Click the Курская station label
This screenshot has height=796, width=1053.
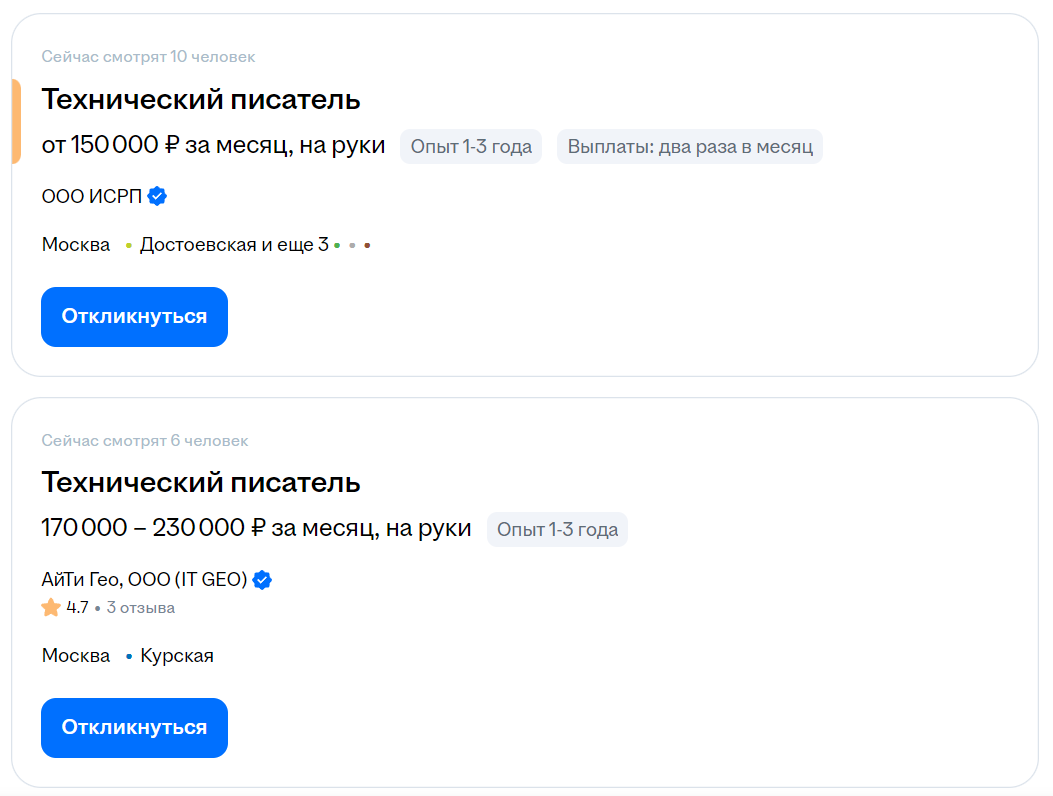tap(178, 655)
